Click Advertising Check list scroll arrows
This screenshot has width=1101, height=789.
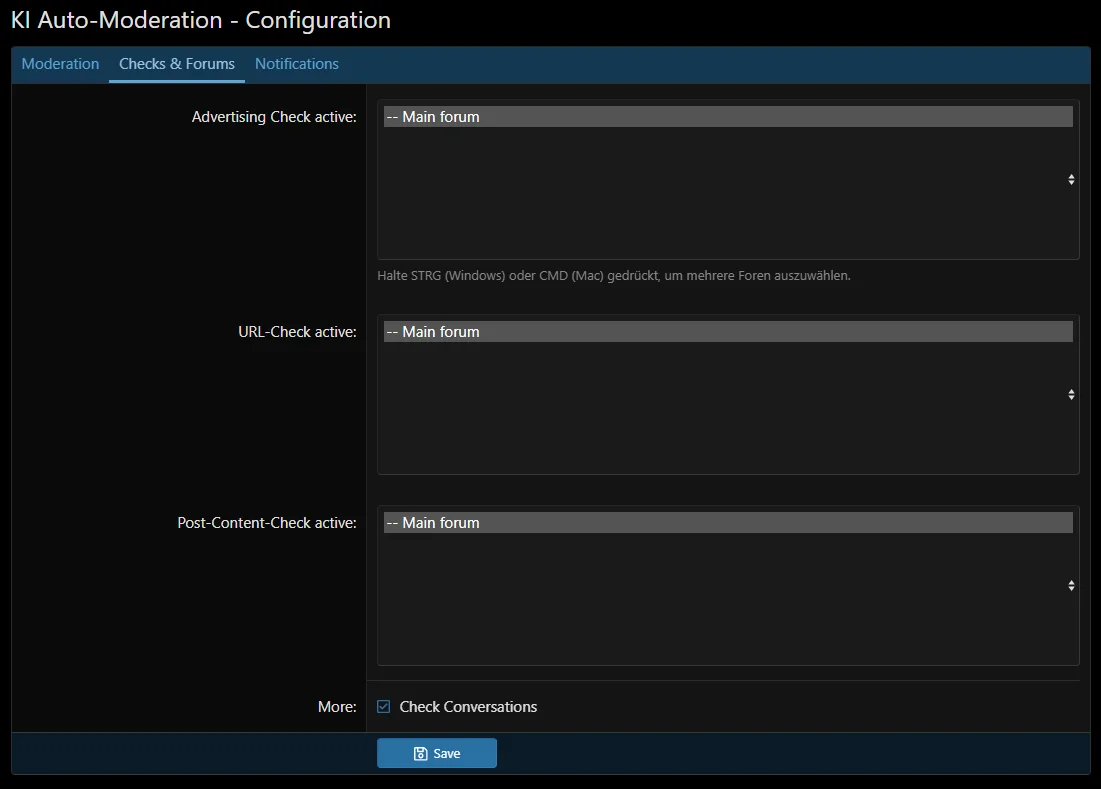pyautogui.click(x=1071, y=180)
